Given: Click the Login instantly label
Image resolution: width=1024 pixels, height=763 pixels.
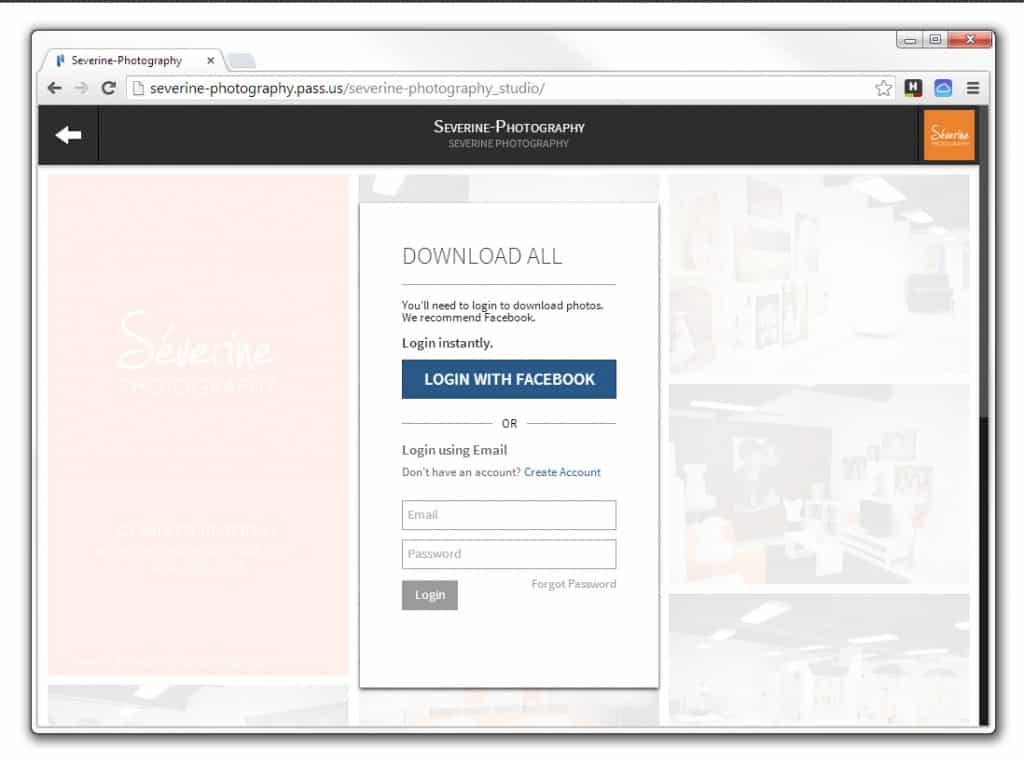Looking at the screenshot, I should coord(447,343).
